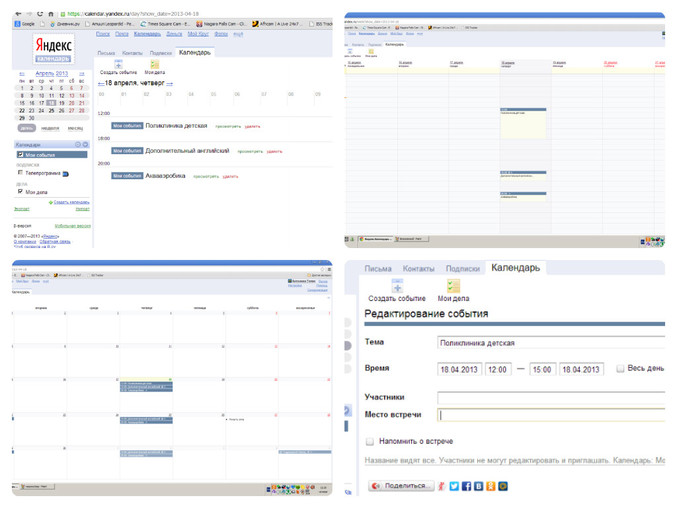Image resolution: width=677 pixels, height=508 pixels.
Task: Click the Место встречи input field
Action: point(551,415)
